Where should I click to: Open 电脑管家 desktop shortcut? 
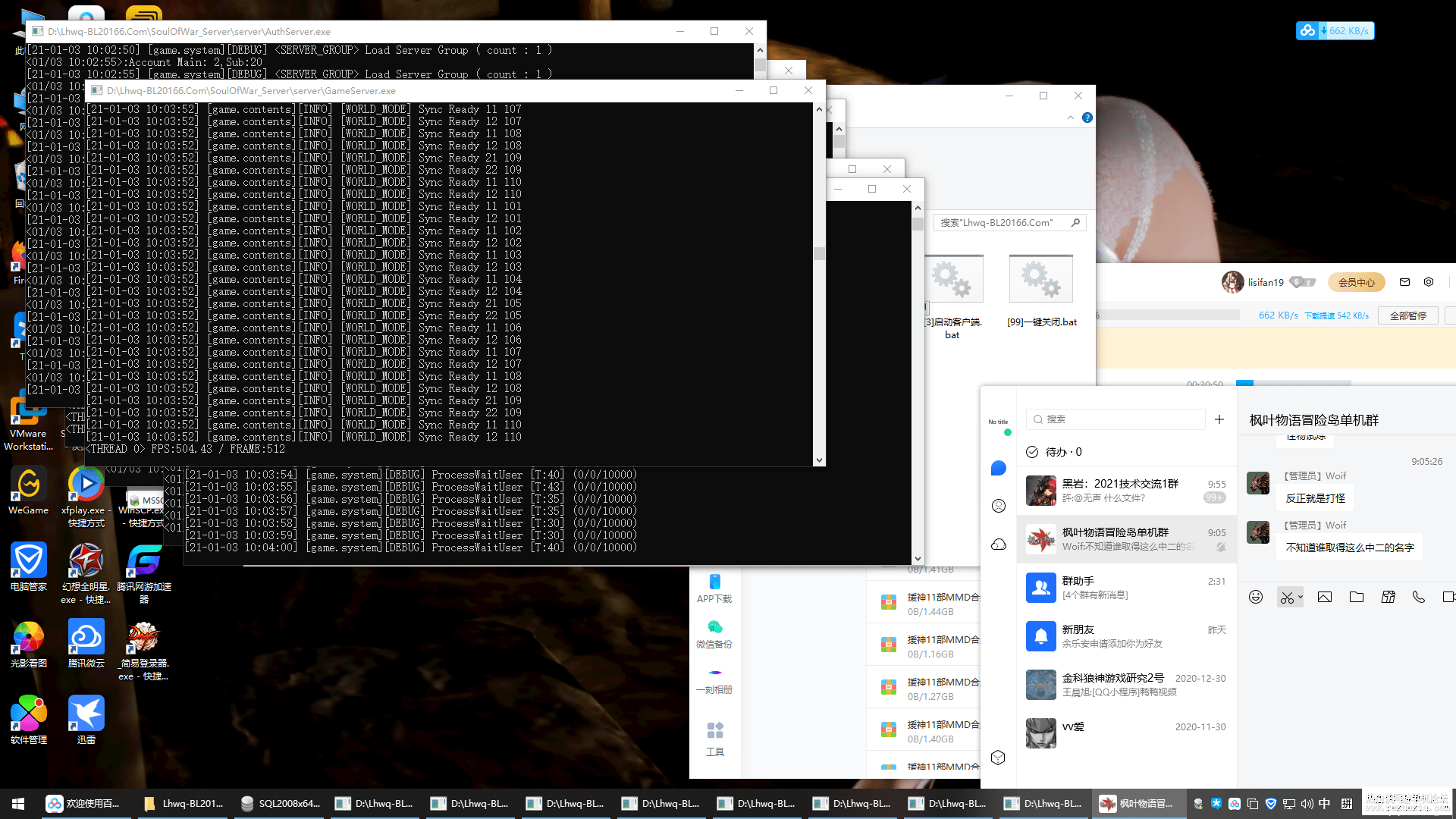[x=29, y=566]
